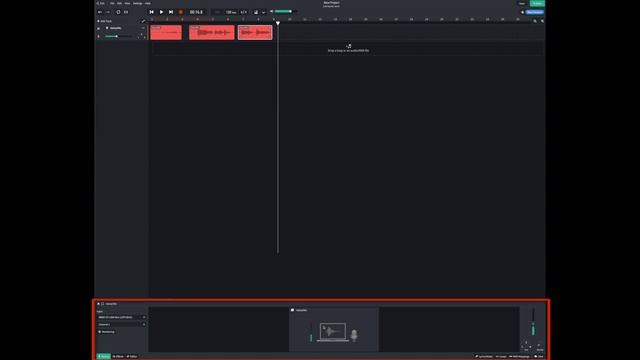Start playback with the Play button
Image resolution: width=640 pixels, height=360 pixels.
pyautogui.click(x=161, y=12)
